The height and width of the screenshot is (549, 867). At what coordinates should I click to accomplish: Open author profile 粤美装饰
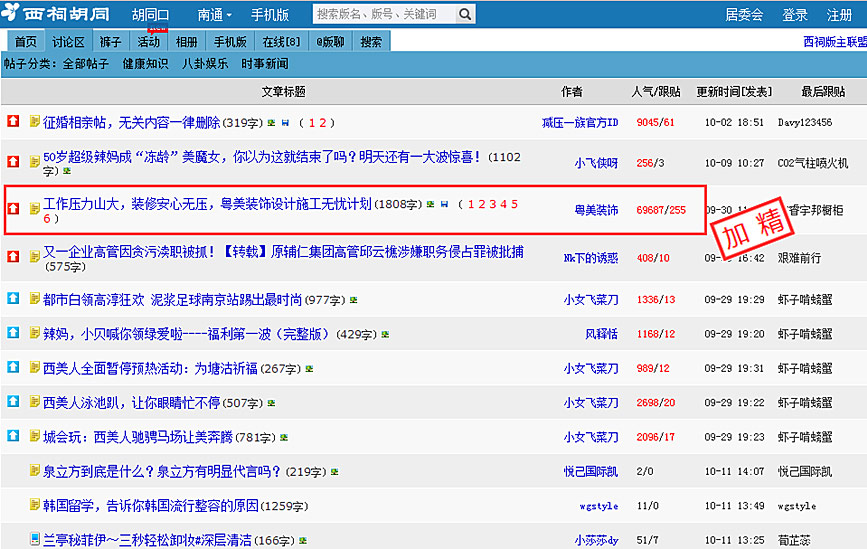coord(596,210)
